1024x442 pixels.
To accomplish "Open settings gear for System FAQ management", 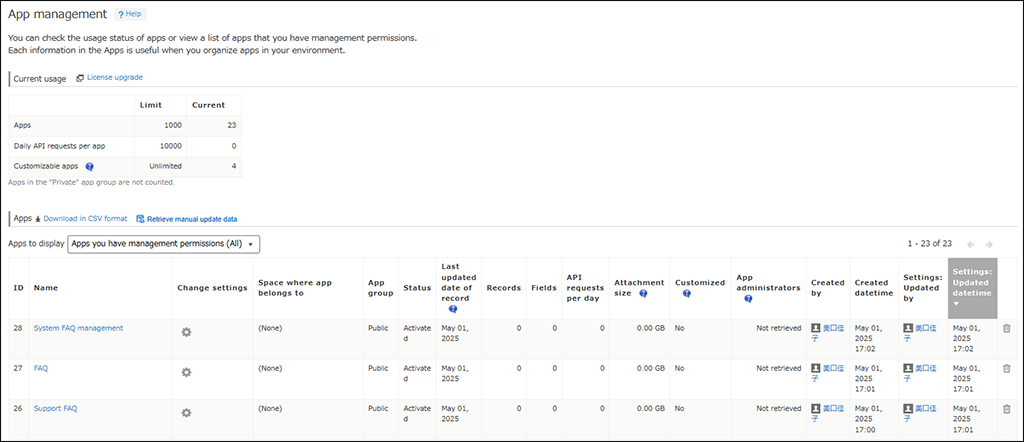I will pos(186,331).
